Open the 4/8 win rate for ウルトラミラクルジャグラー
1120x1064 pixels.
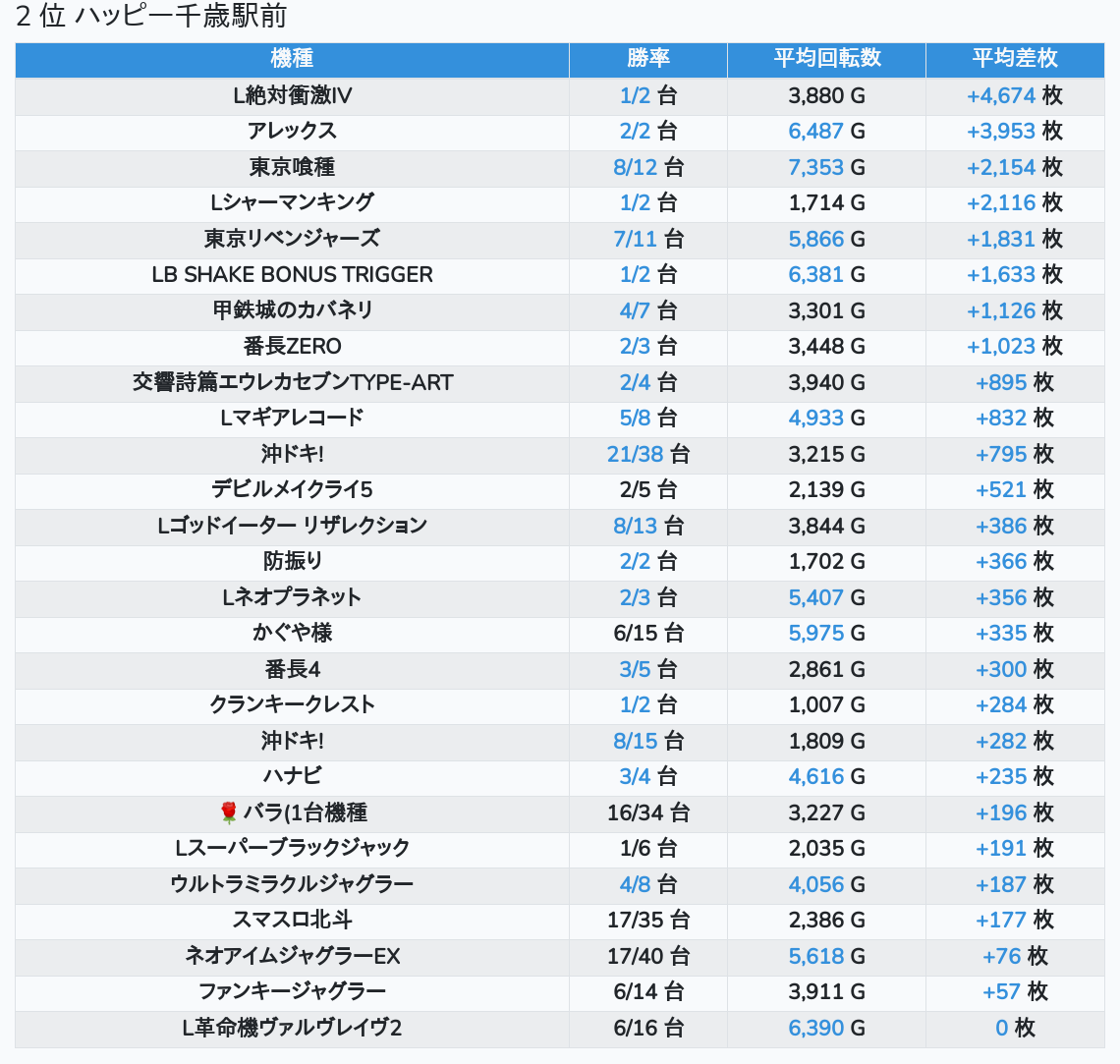click(635, 884)
